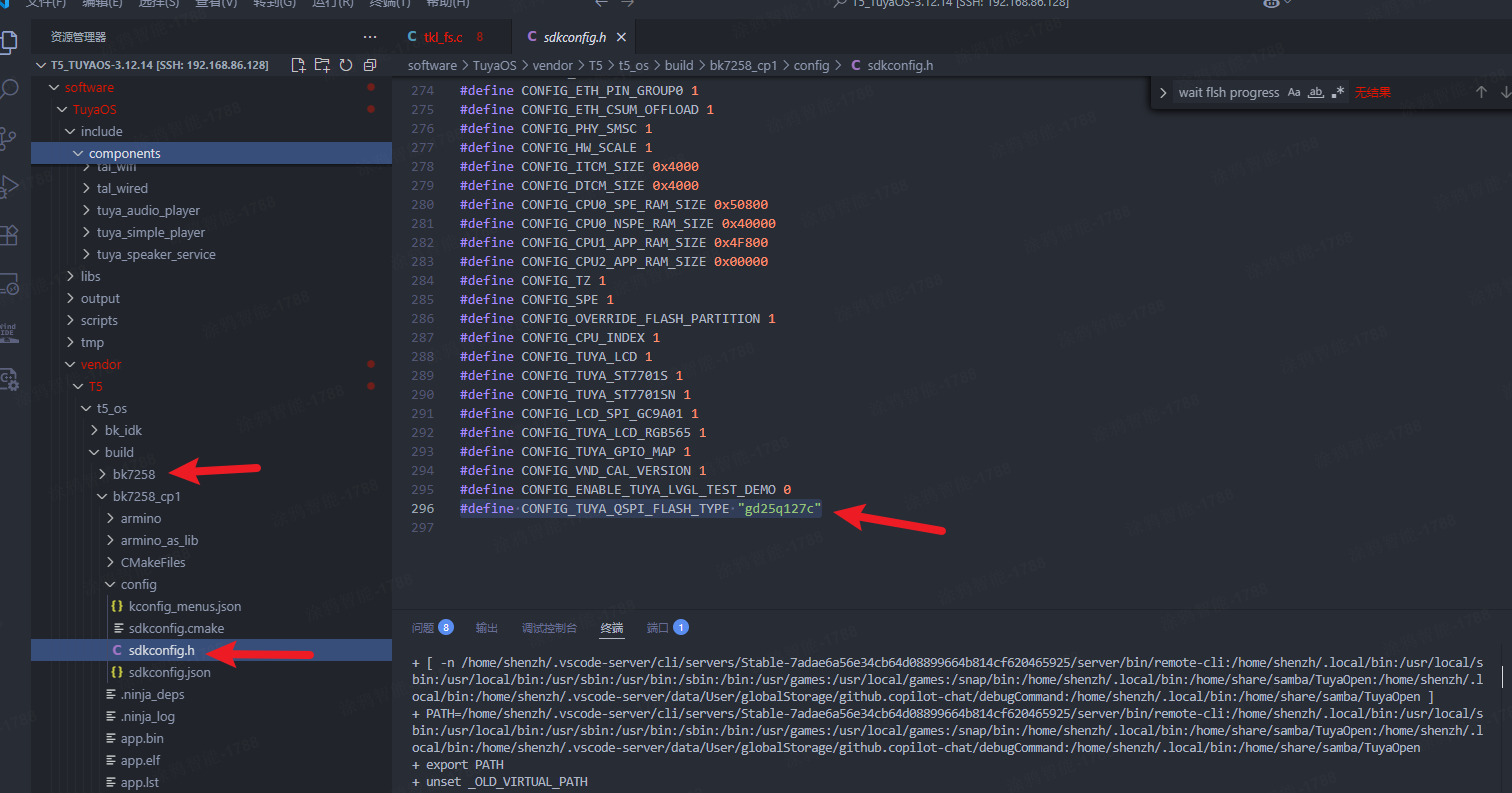This screenshot has width=1512, height=793.
Task: Expand replace mode in find widget
Action: 1163,93
